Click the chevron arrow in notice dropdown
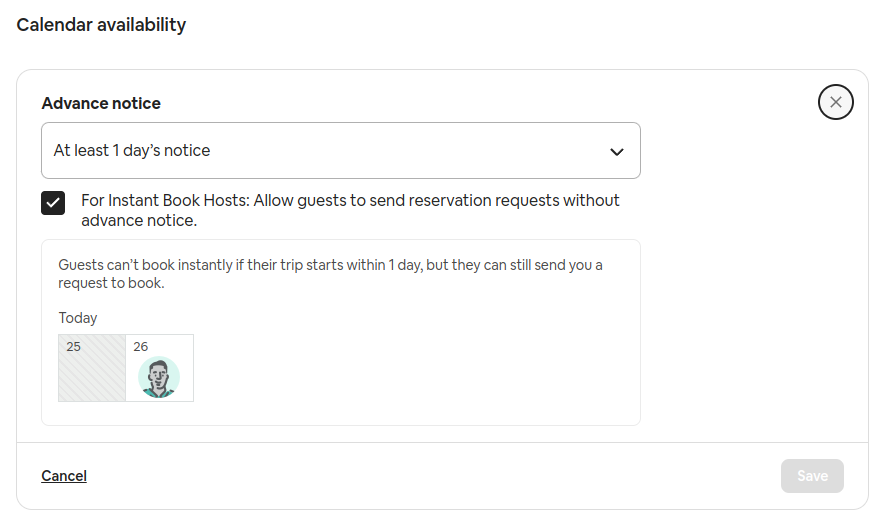The height and width of the screenshot is (527, 879). pos(617,152)
